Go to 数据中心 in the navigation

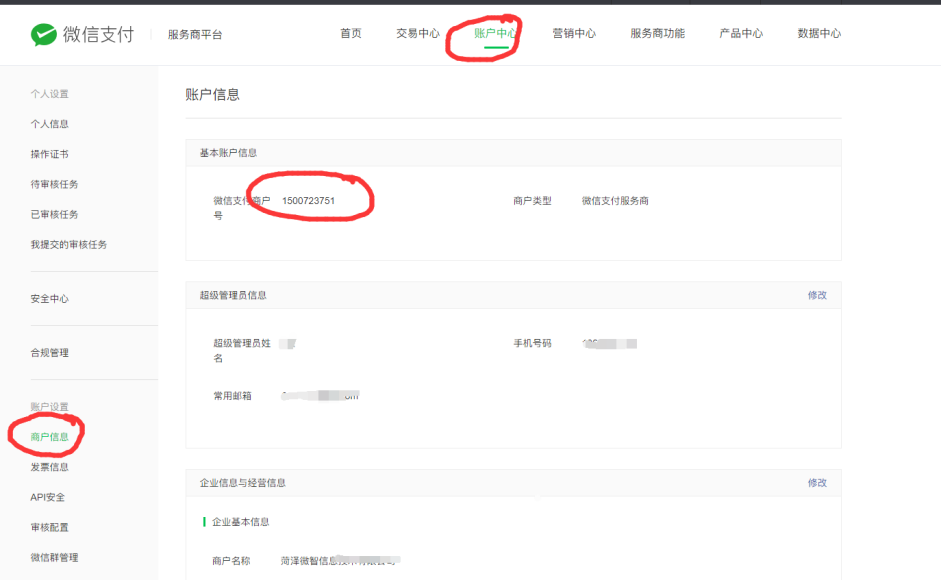click(819, 34)
